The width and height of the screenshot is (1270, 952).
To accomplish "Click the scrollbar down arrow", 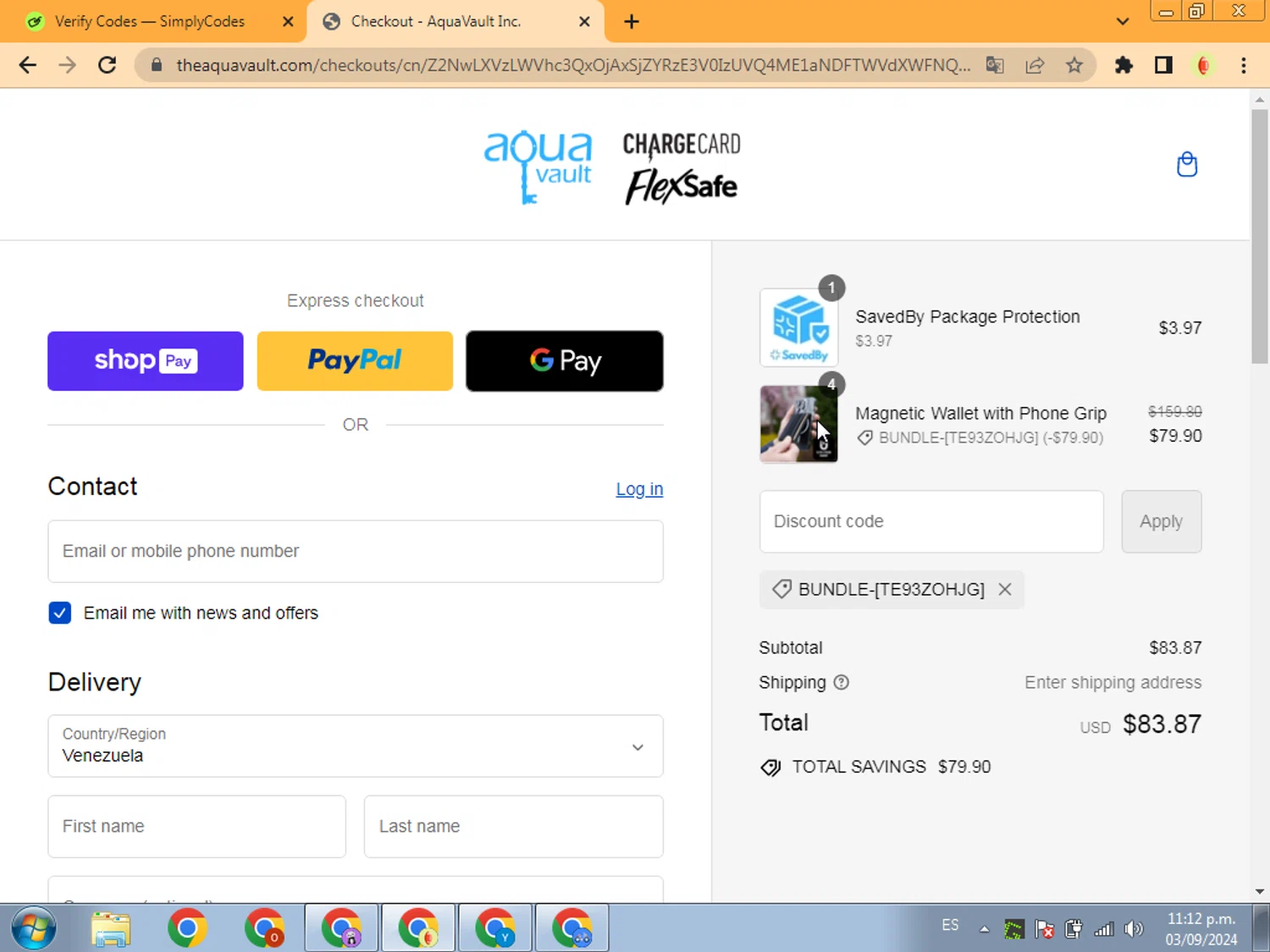I will coord(1260,892).
